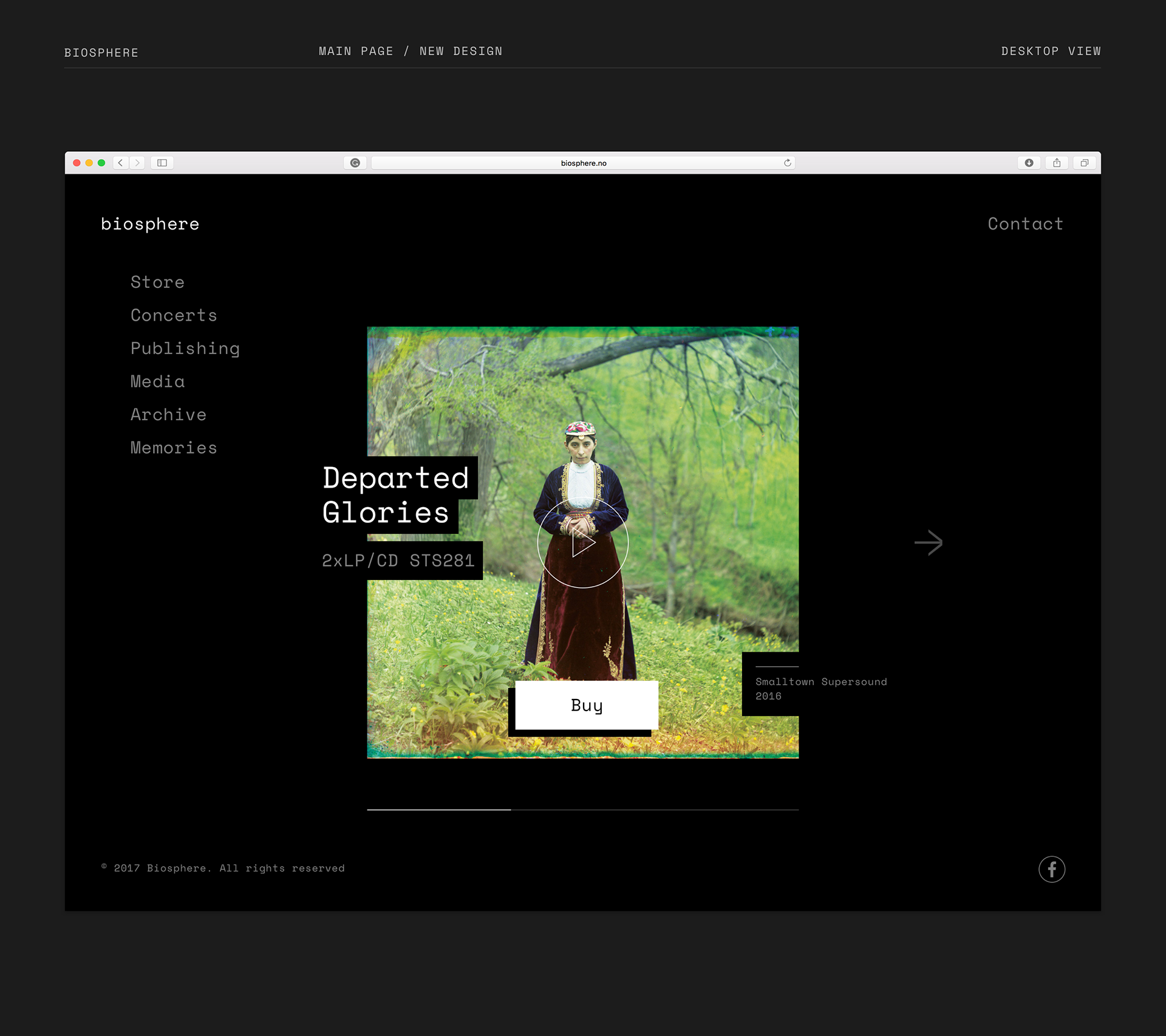Click the browser back arrow
Viewport: 1166px width, 1036px height.
click(121, 163)
